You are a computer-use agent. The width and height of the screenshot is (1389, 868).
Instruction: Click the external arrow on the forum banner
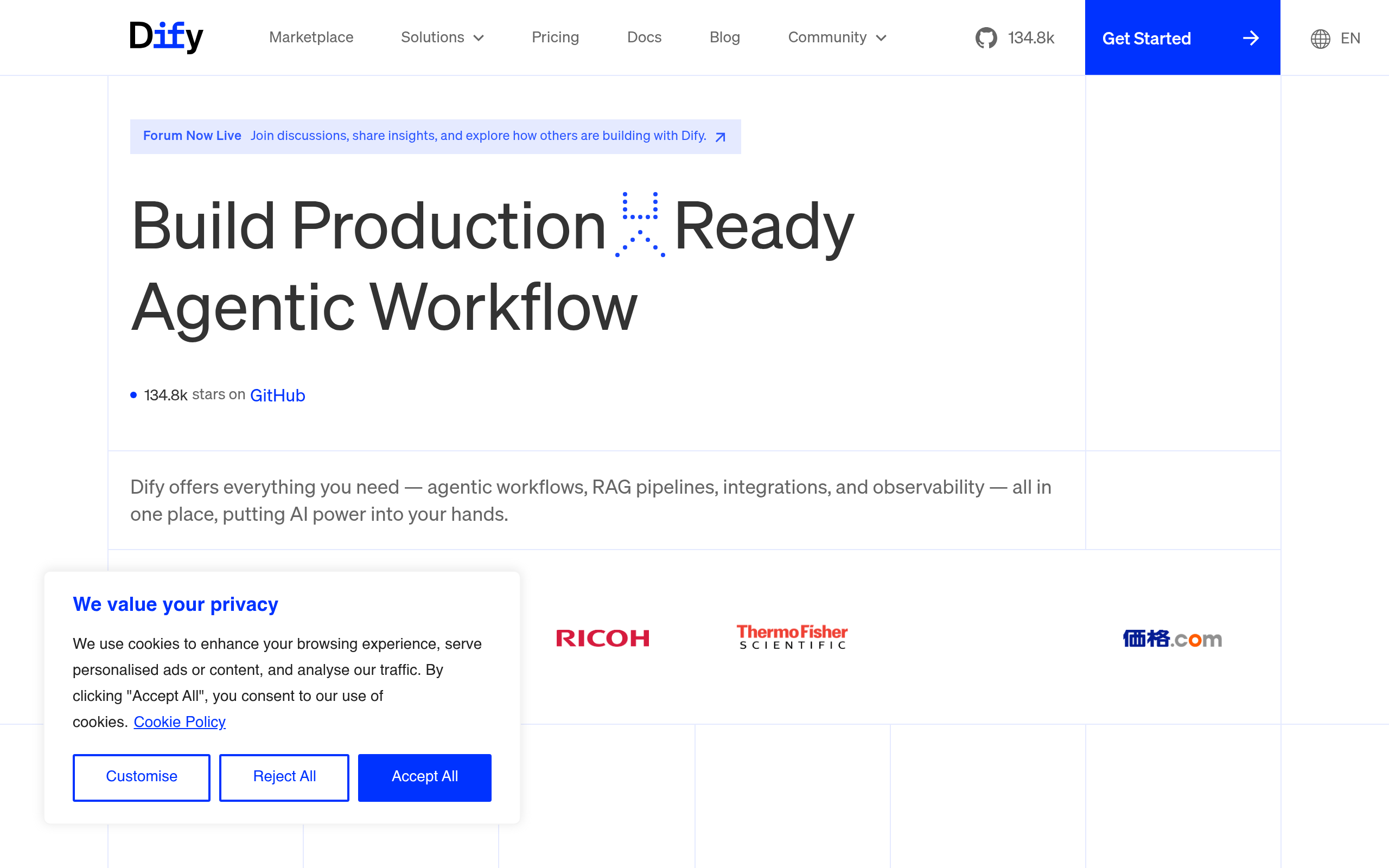pyautogui.click(x=721, y=137)
